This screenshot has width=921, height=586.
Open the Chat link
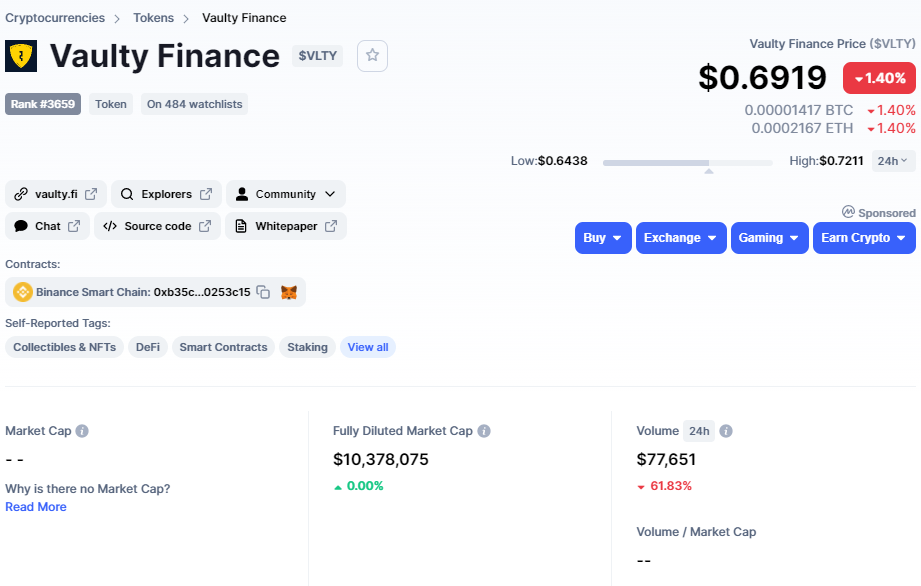point(48,226)
